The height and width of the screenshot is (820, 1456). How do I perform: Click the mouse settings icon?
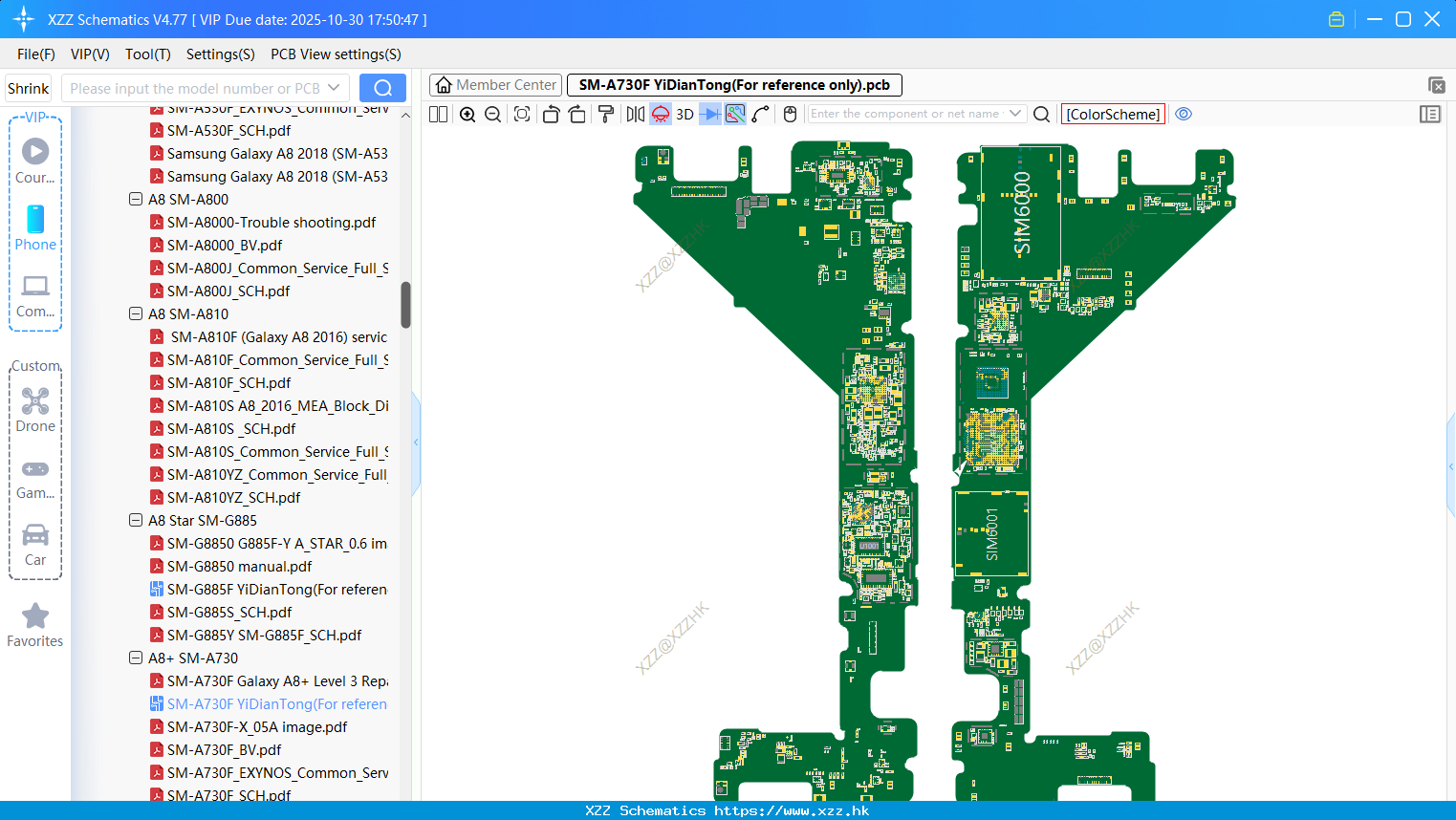[790, 114]
